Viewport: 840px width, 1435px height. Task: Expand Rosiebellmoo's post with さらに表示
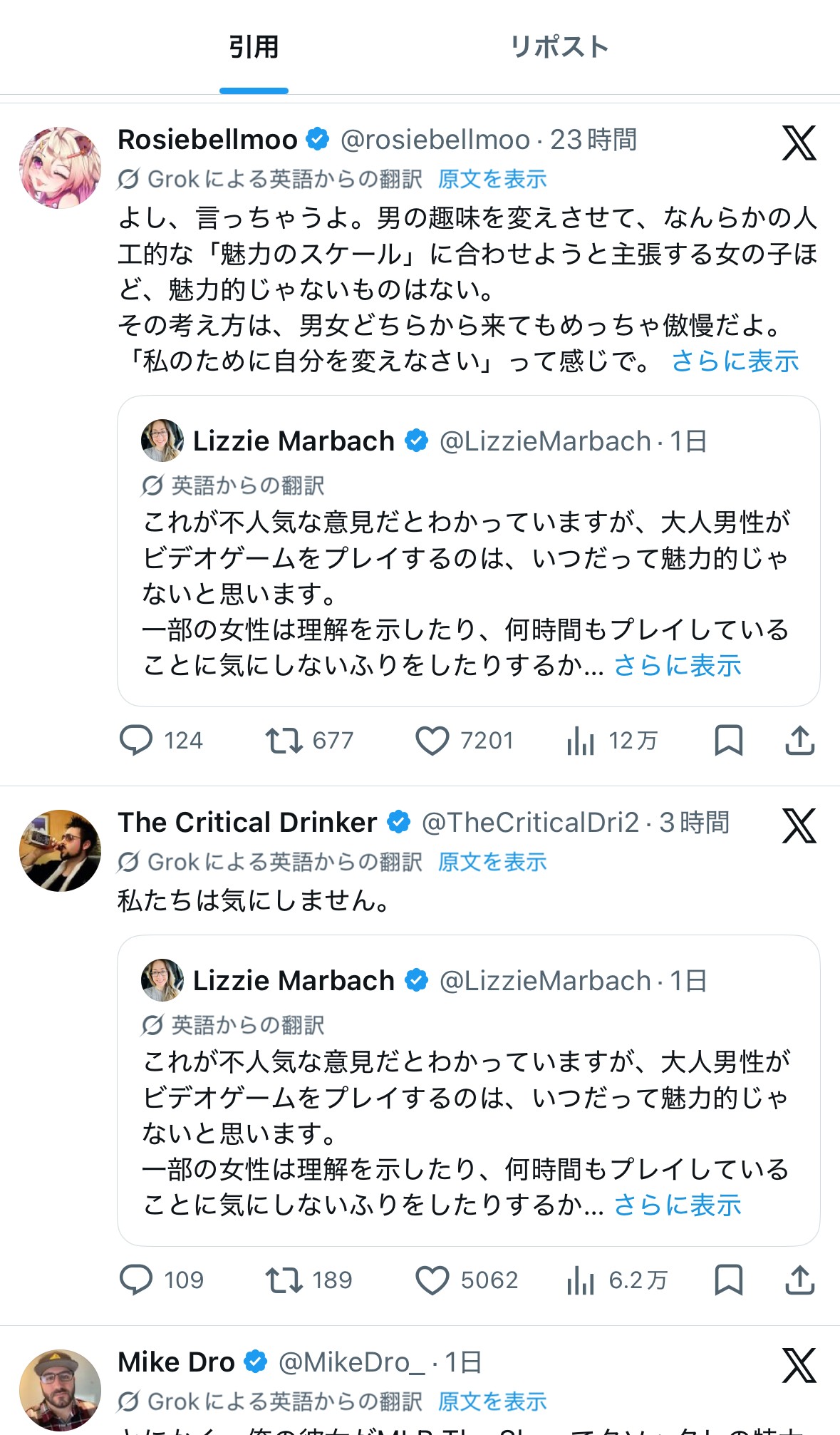coord(735,361)
